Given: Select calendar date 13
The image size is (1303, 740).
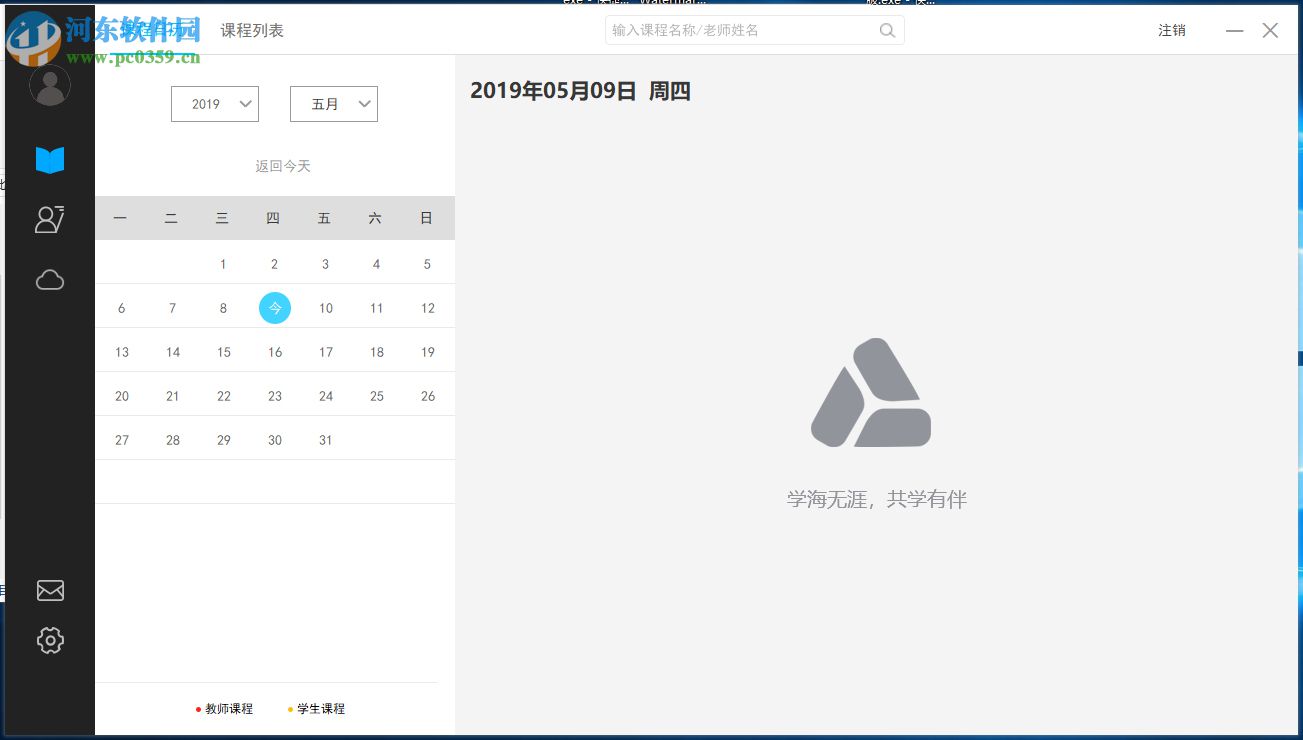Looking at the screenshot, I should [122, 352].
